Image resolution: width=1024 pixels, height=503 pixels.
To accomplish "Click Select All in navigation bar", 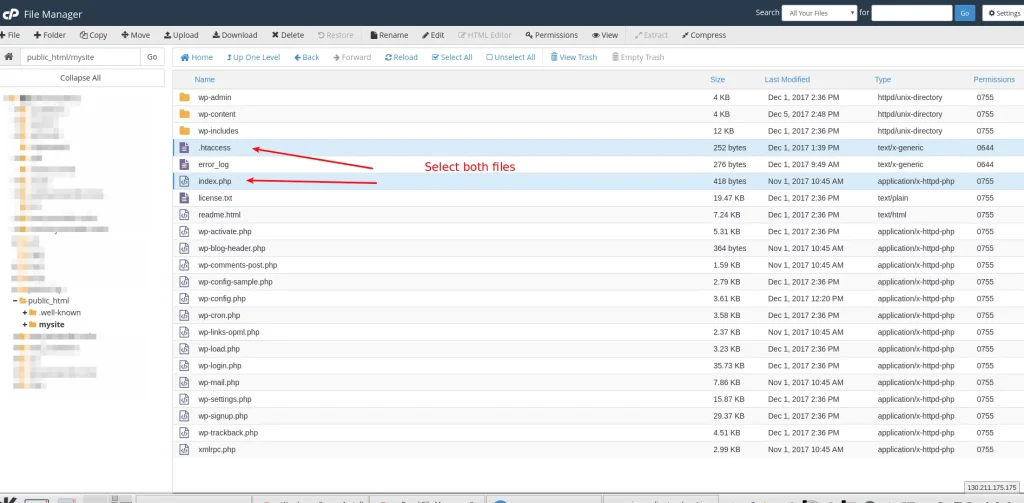I will click(x=452, y=57).
